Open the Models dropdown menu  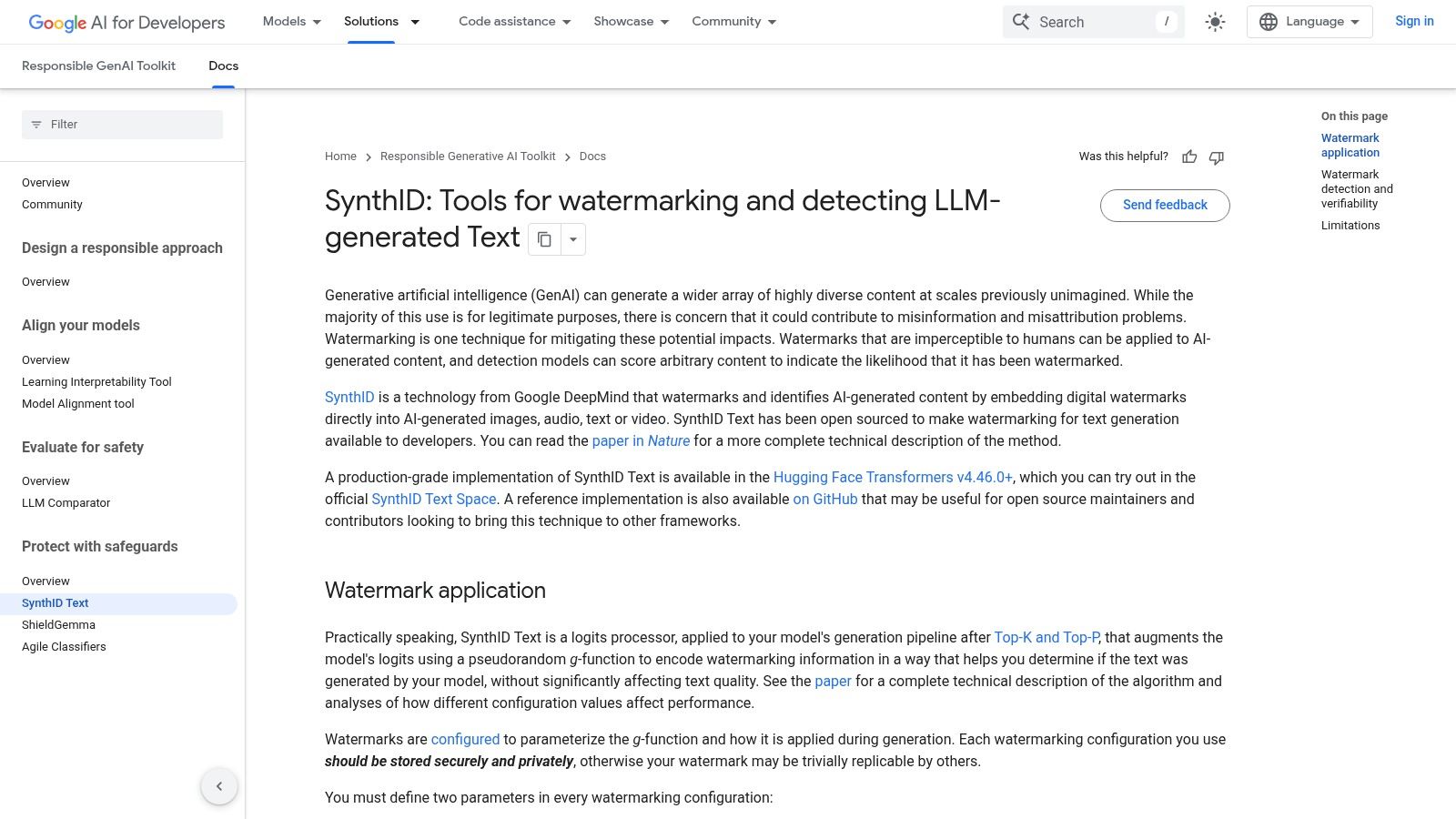tap(289, 21)
